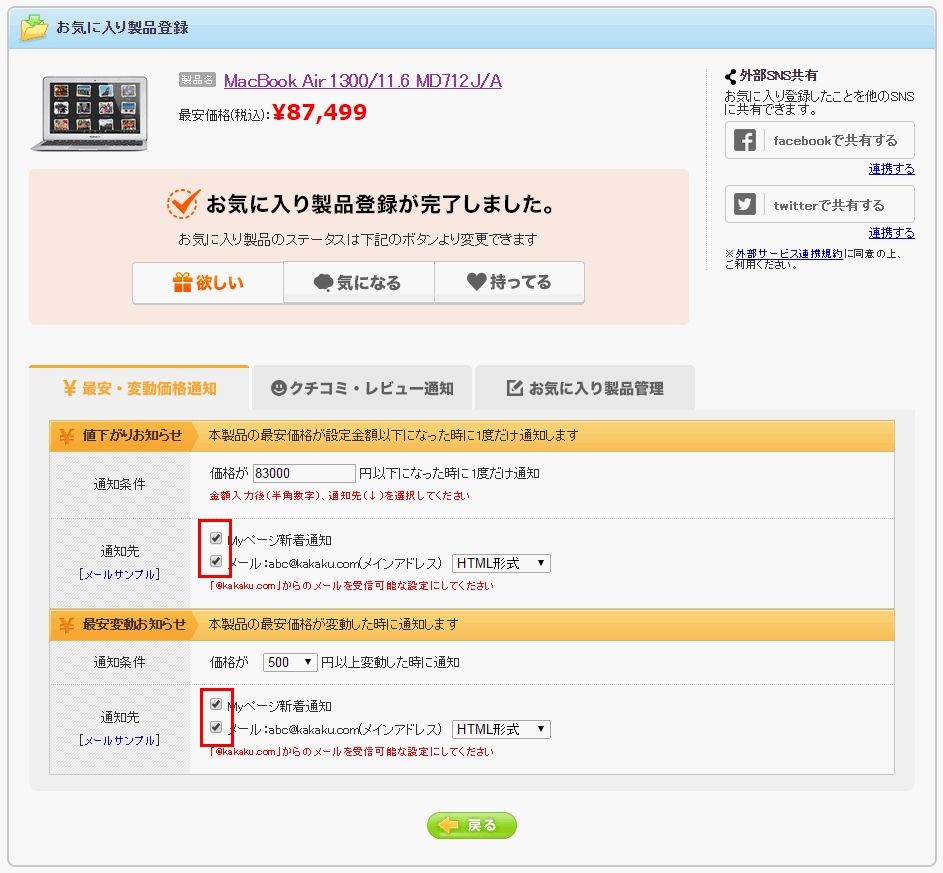Click the MacBook Air product thumbnail
This screenshot has height=873, width=943.
90,113
